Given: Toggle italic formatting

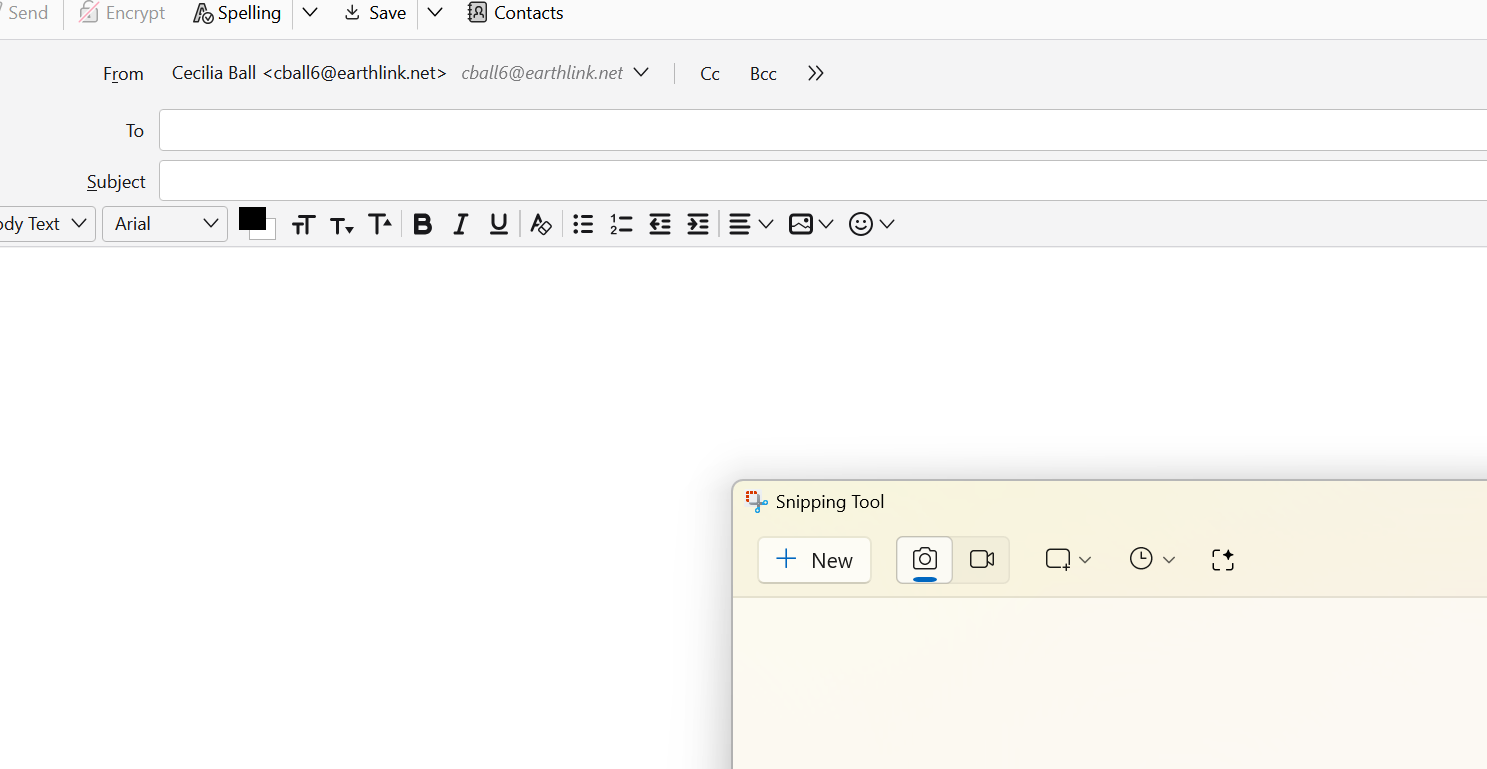Looking at the screenshot, I should pos(460,225).
